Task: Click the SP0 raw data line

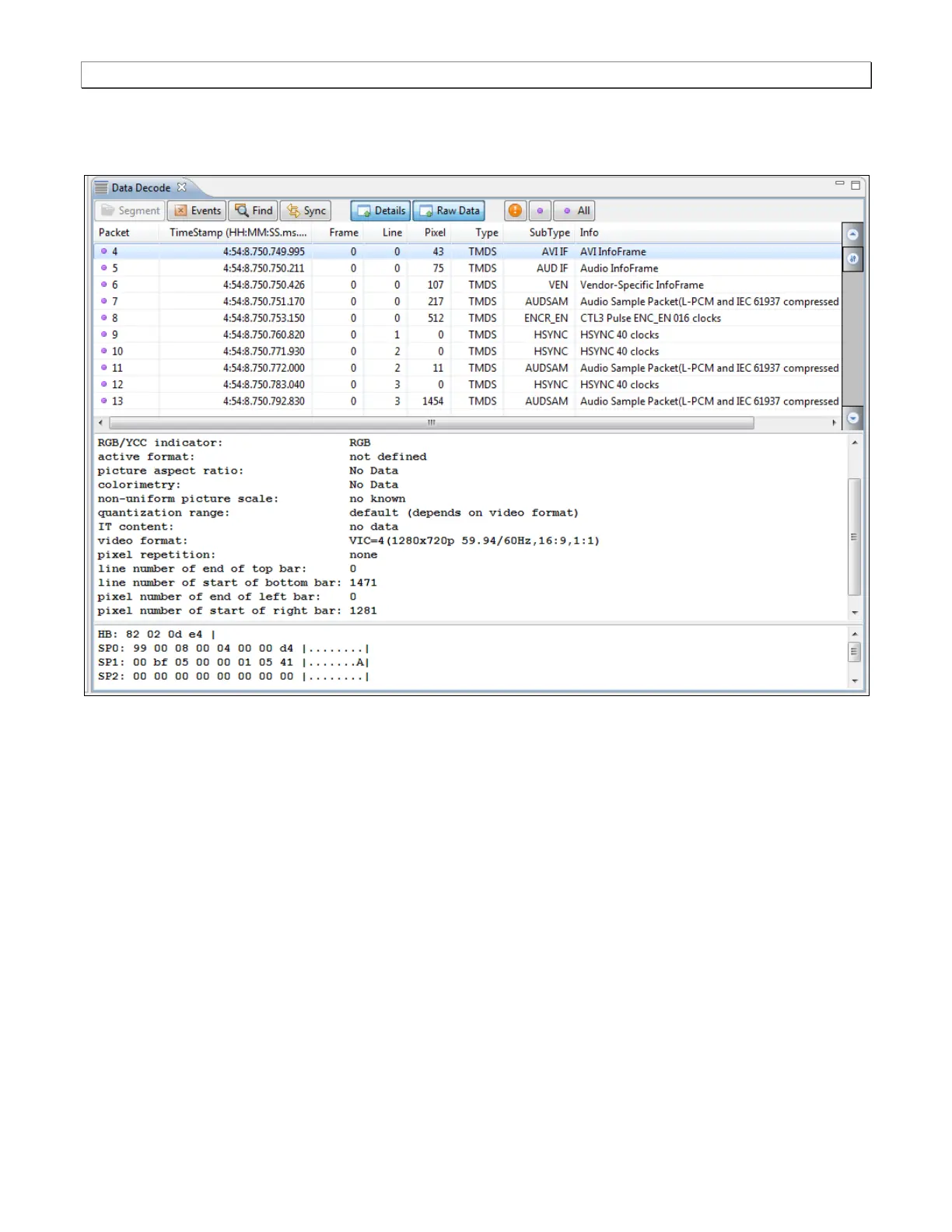Action: coord(233,649)
